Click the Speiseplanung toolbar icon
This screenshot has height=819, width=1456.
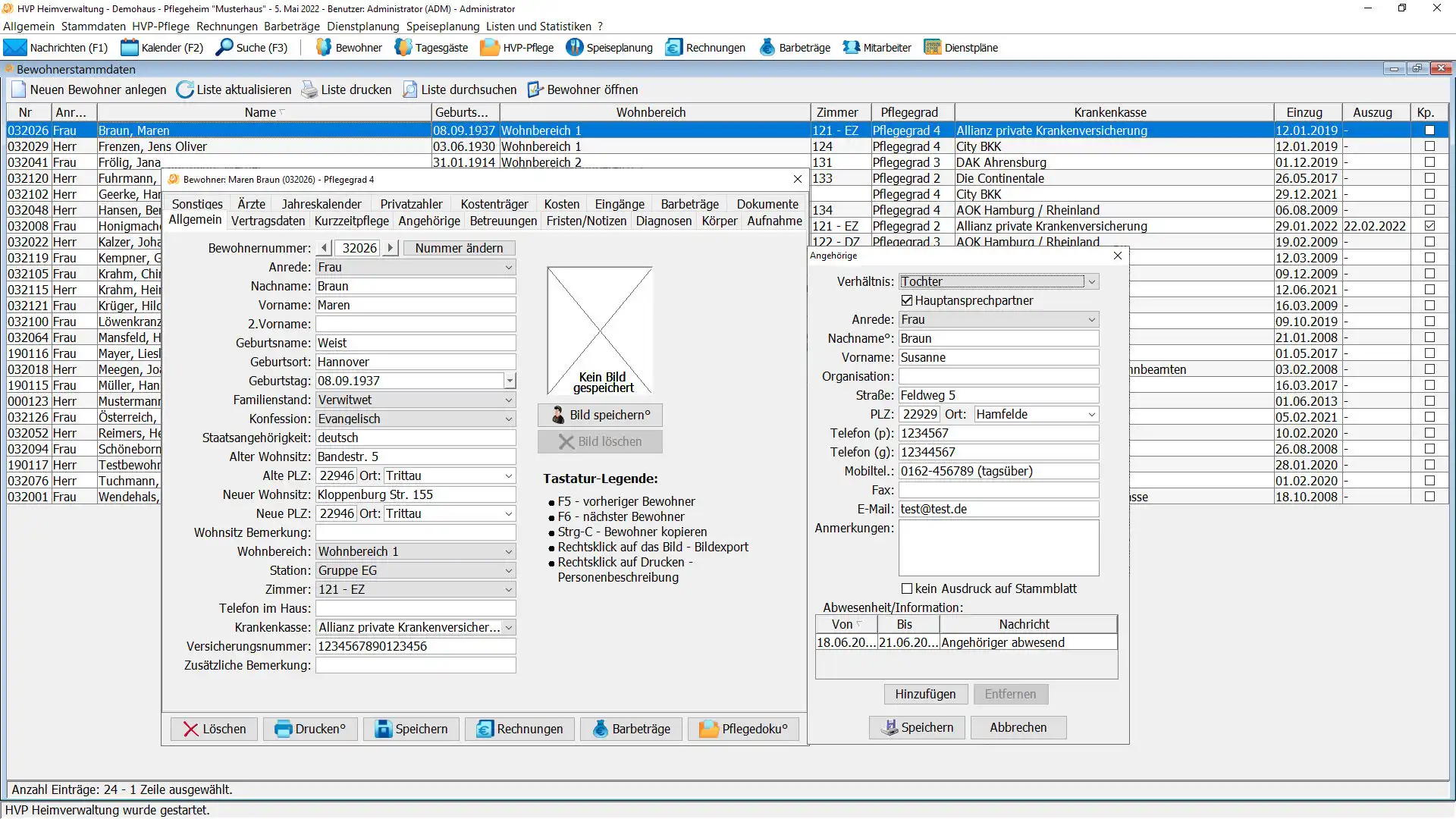(x=575, y=48)
